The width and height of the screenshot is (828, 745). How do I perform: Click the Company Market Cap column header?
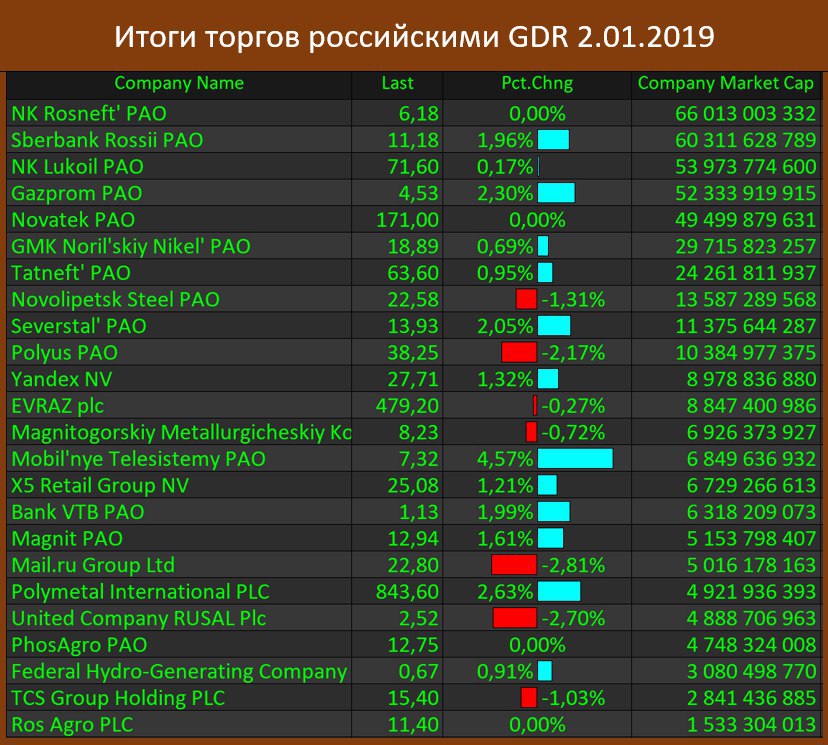tap(726, 83)
